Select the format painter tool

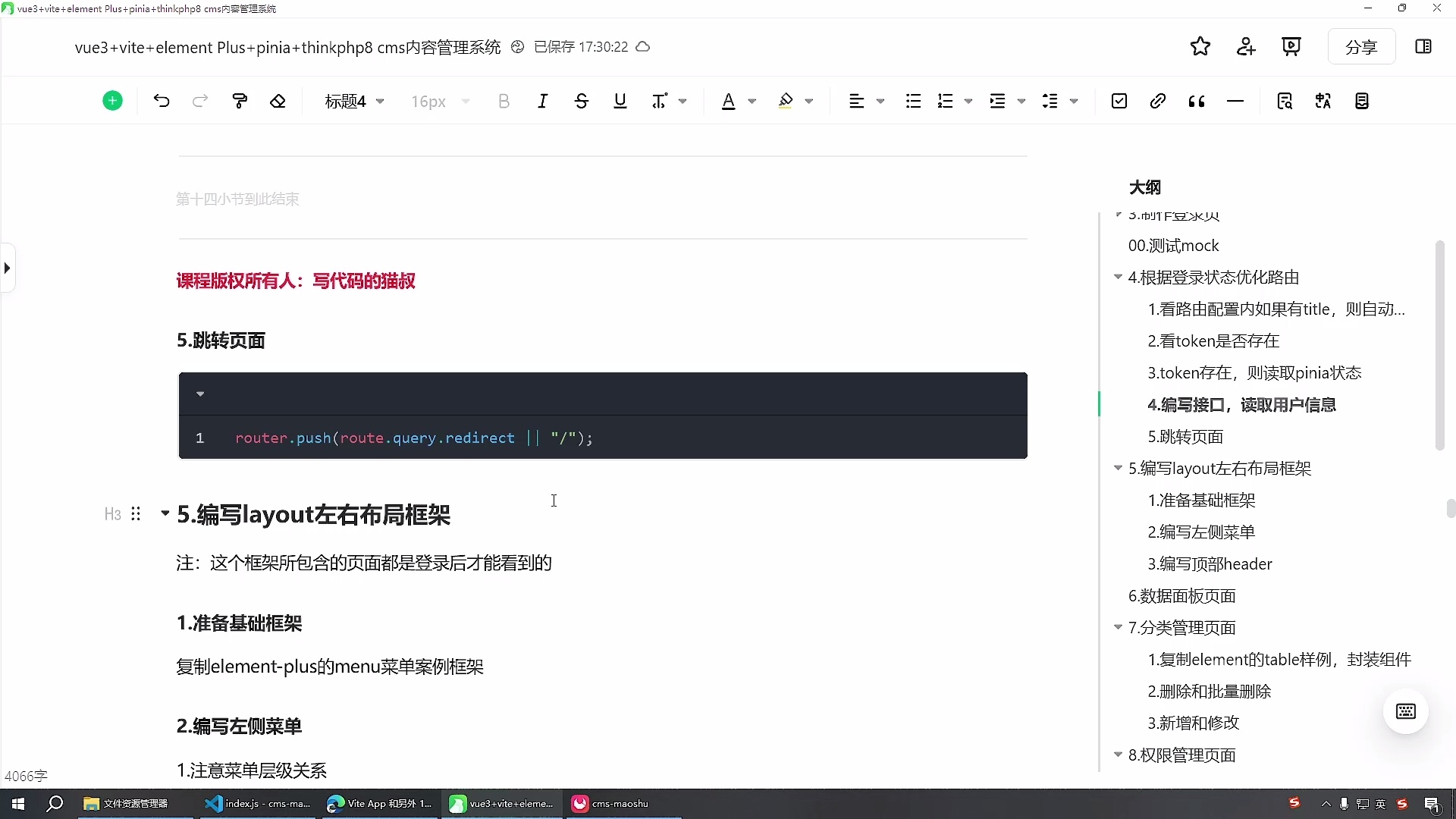tap(240, 101)
